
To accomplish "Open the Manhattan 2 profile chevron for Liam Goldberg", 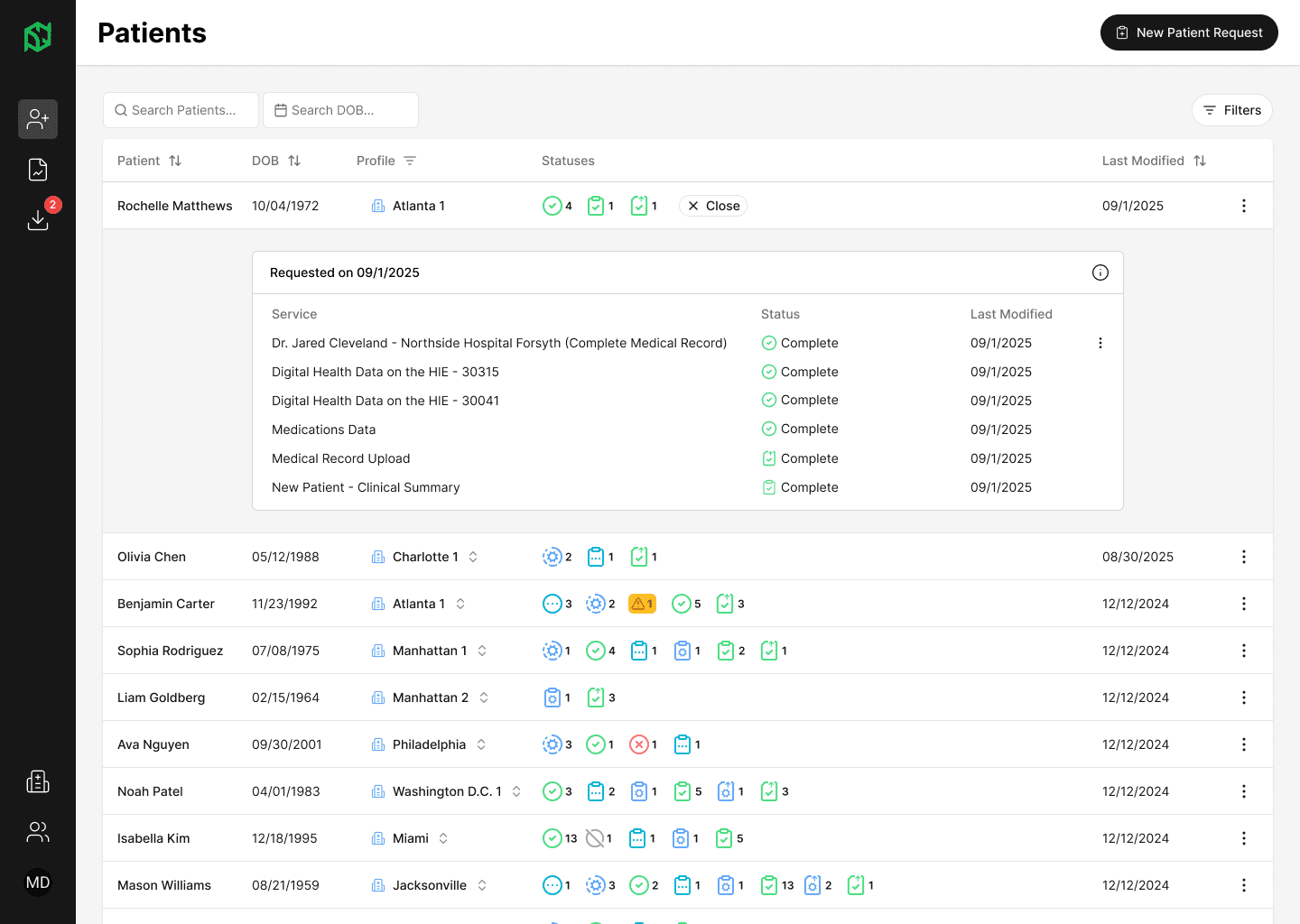I will click(482, 697).
